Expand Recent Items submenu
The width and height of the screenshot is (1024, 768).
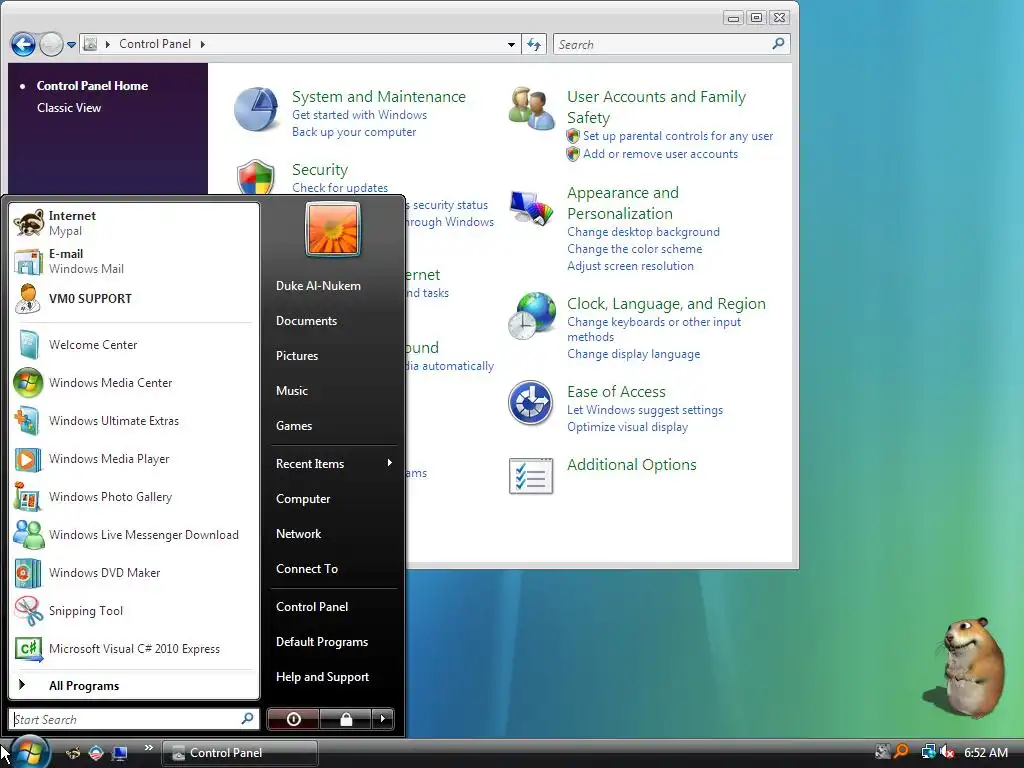(x=333, y=464)
